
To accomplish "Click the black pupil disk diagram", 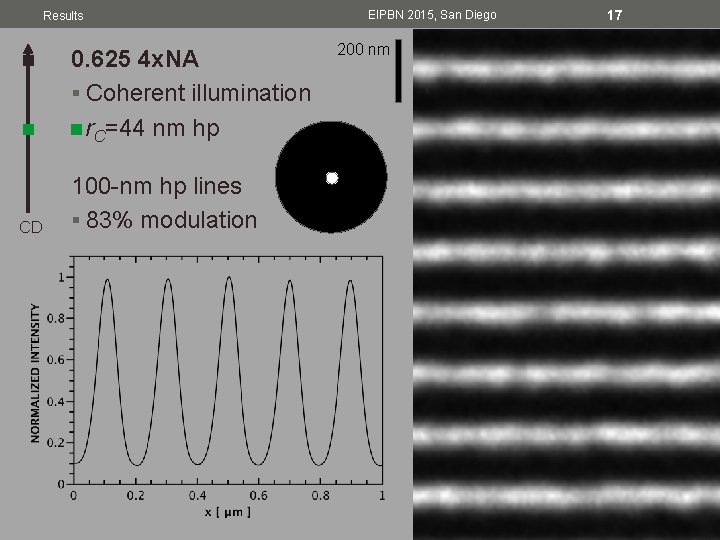I will click(x=331, y=177).
